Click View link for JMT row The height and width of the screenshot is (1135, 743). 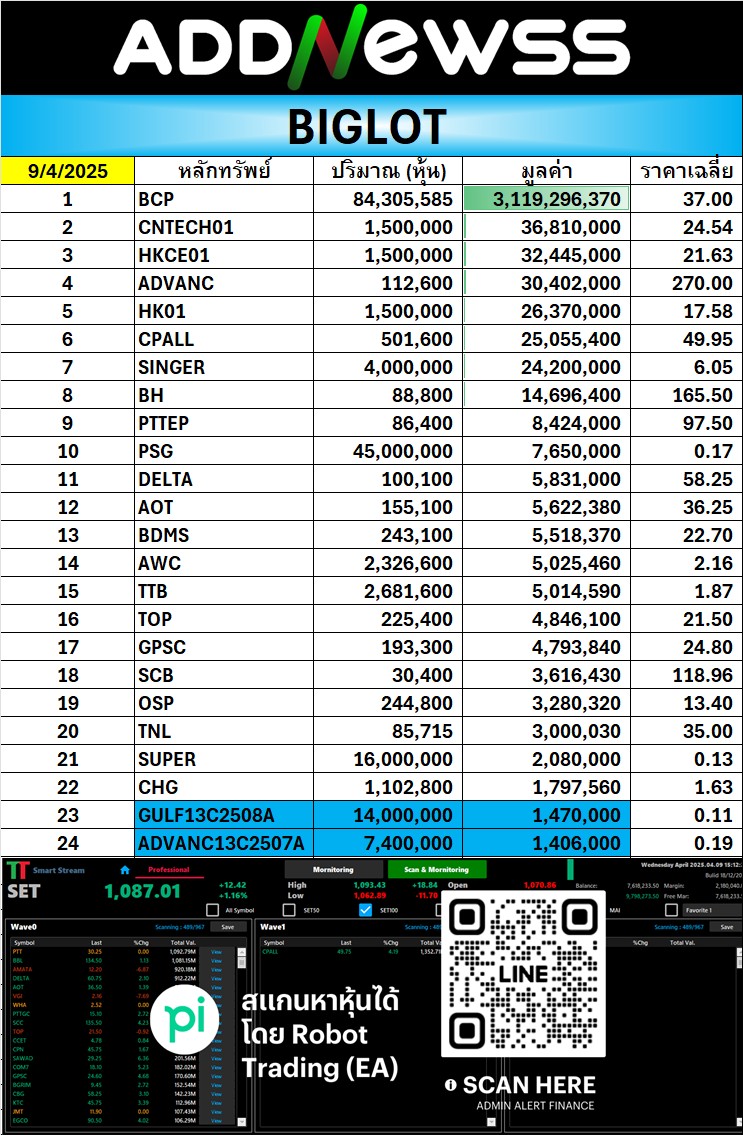(217, 1112)
